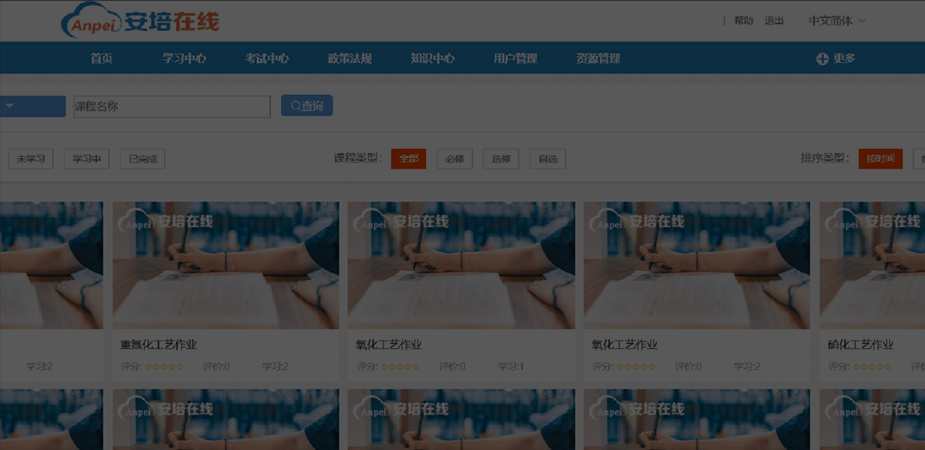Select 必修 course type filter
This screenshot has height=450, width=925.
pos(455,159)
